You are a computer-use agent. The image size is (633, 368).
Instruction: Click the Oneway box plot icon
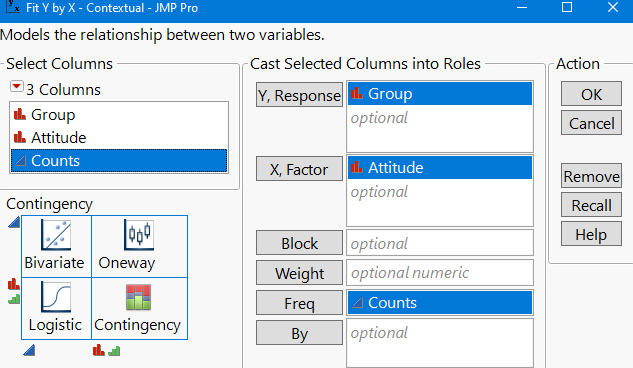(138, 235)
